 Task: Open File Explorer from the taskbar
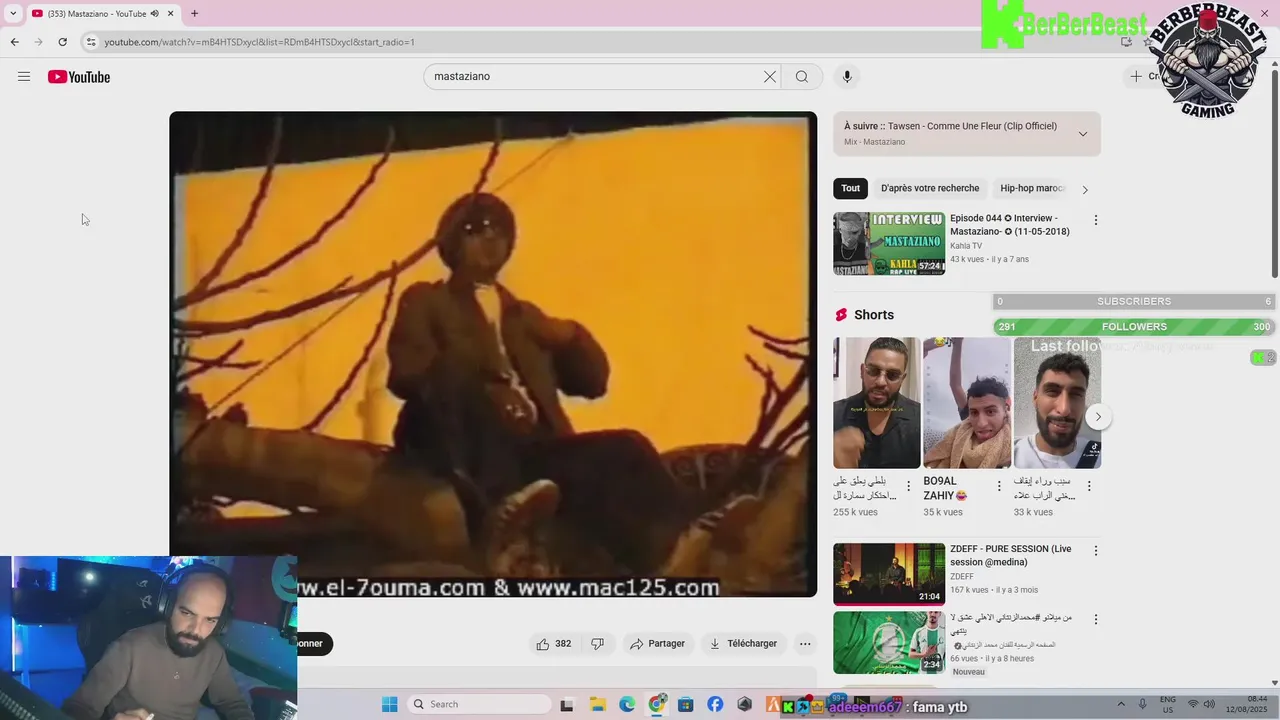coord(597,704)
